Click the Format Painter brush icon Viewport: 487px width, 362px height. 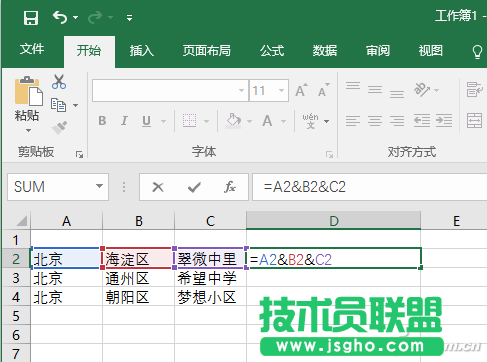59,128
